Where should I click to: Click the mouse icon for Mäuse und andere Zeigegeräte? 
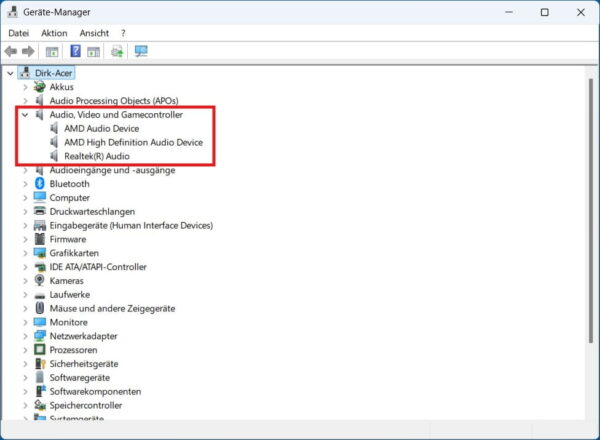point(39,308)
